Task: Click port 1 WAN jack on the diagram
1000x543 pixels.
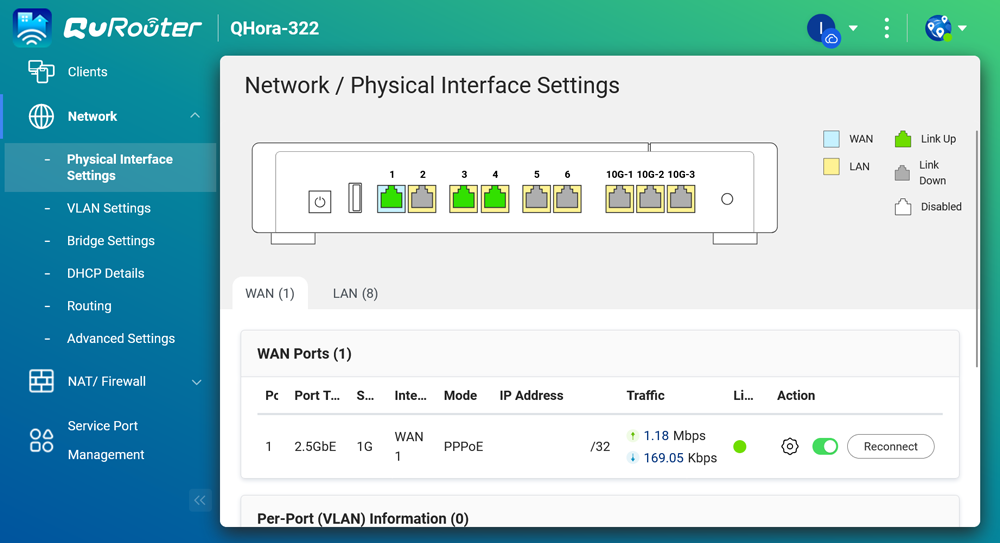Action: [392, 198]
